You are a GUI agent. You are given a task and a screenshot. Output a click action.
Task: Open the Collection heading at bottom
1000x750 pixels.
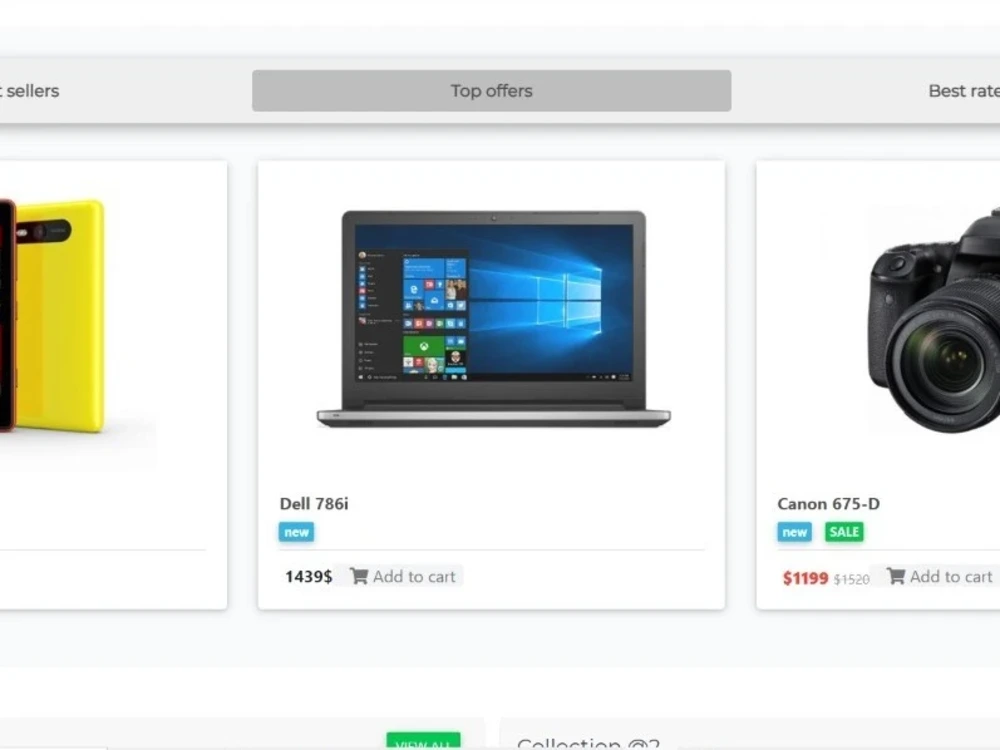click(x=588, y=744)
